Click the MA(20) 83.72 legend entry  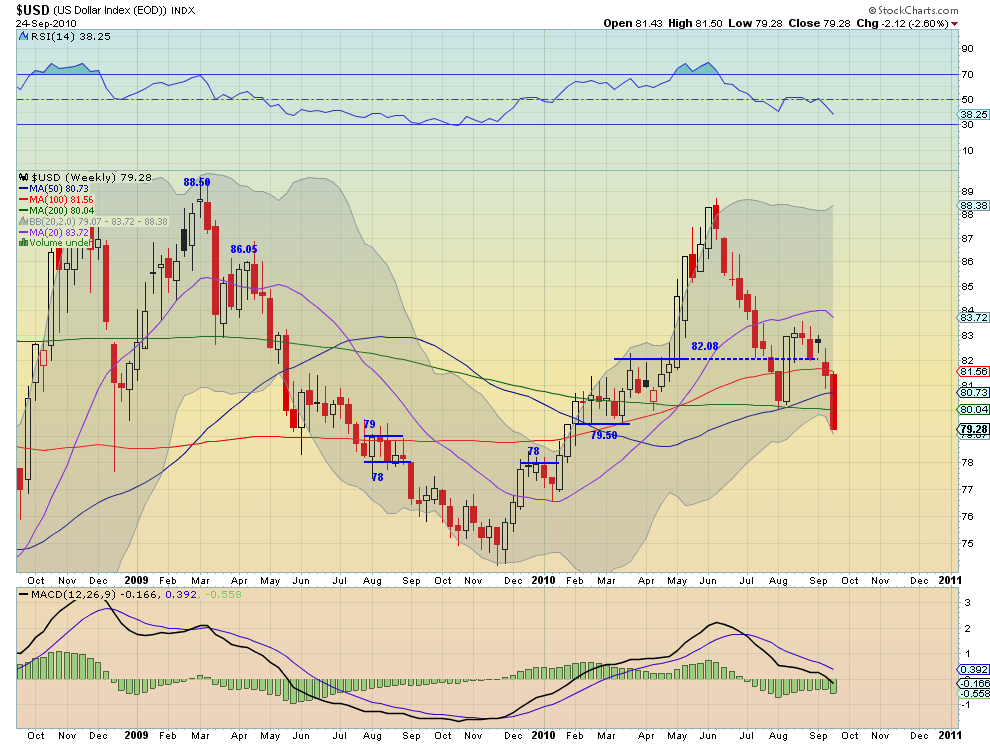pyautogui.click(x=59, y=232)
